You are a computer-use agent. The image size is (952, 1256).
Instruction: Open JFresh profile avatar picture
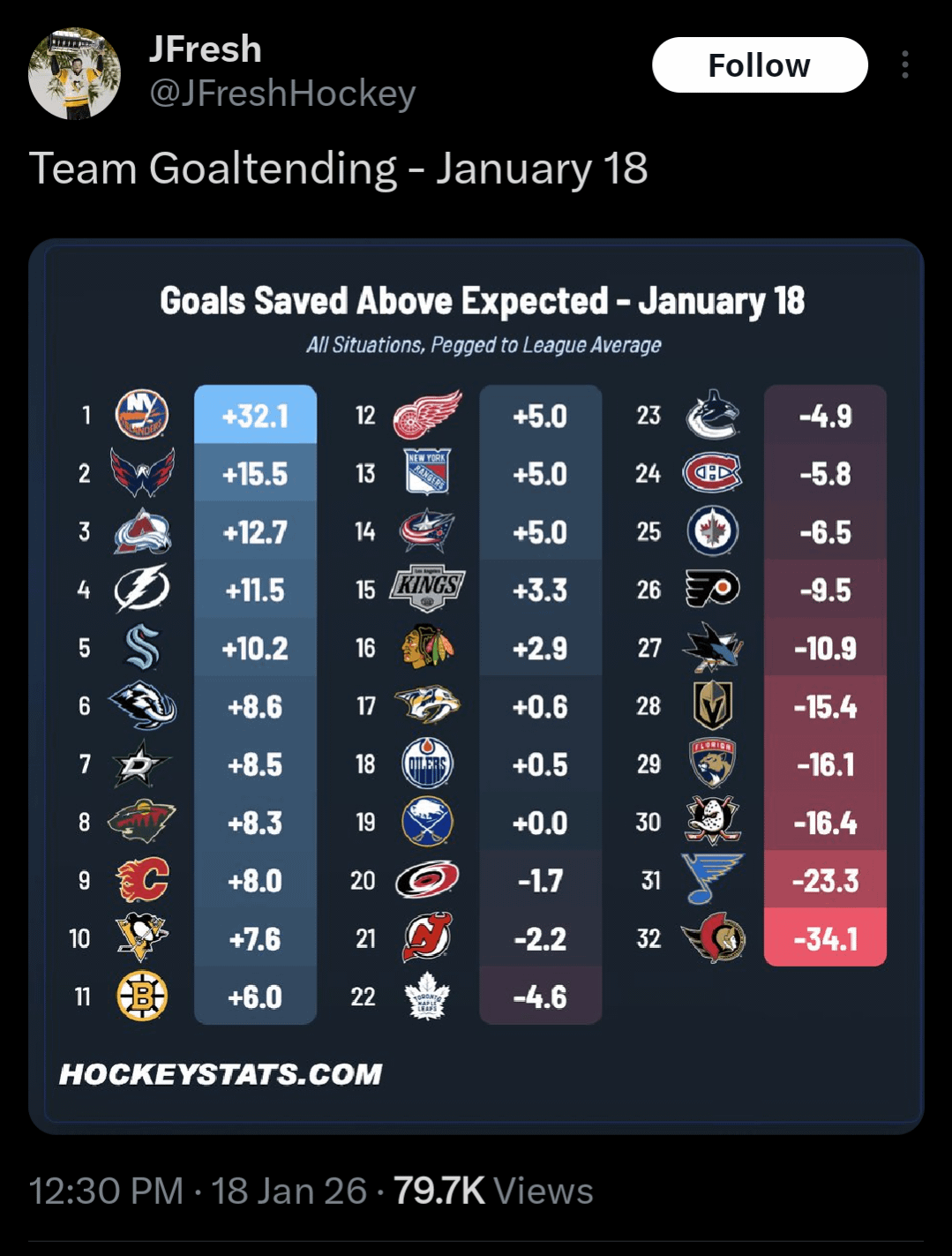tap(74, 73)
